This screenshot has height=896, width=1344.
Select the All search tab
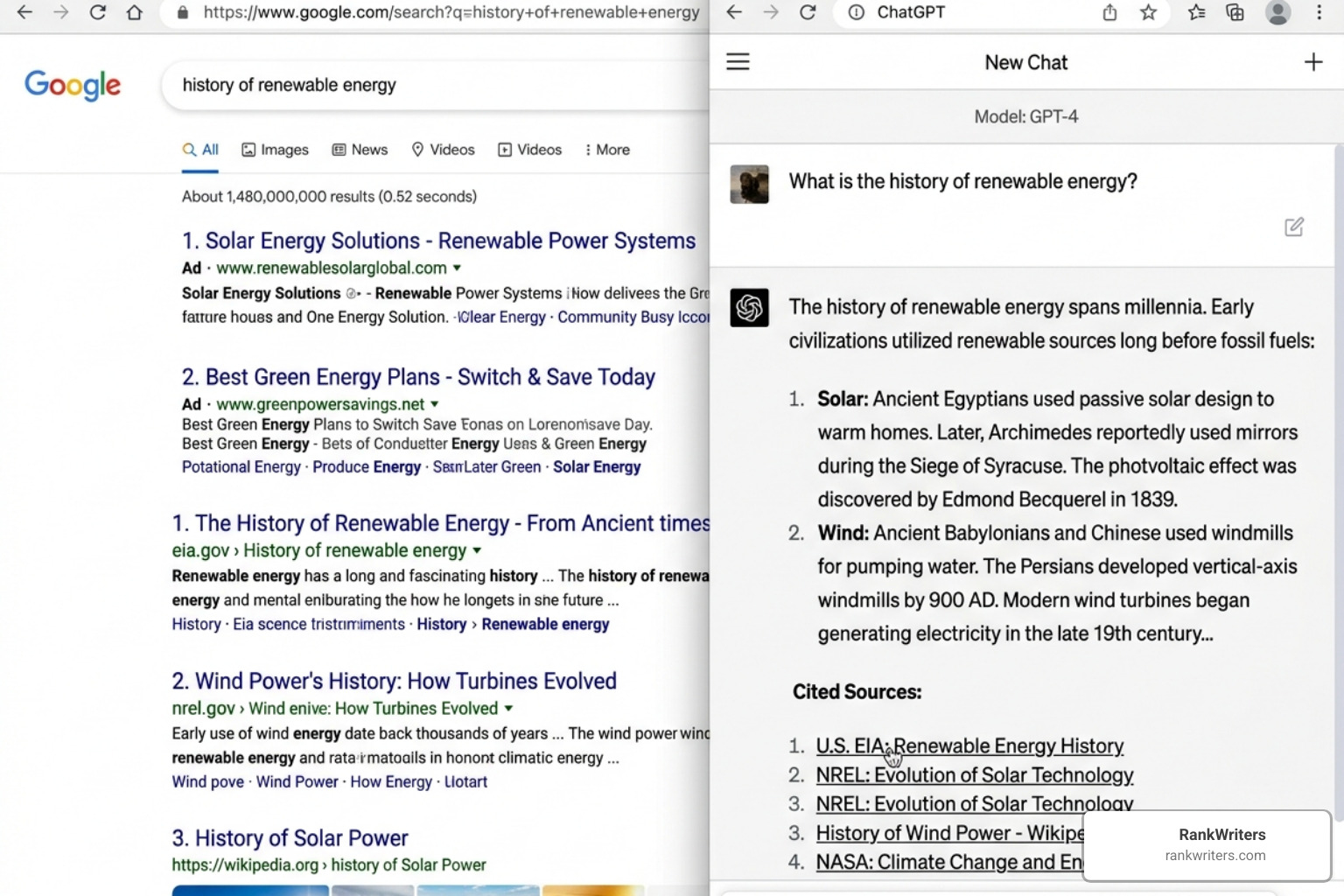coord(200,150)
